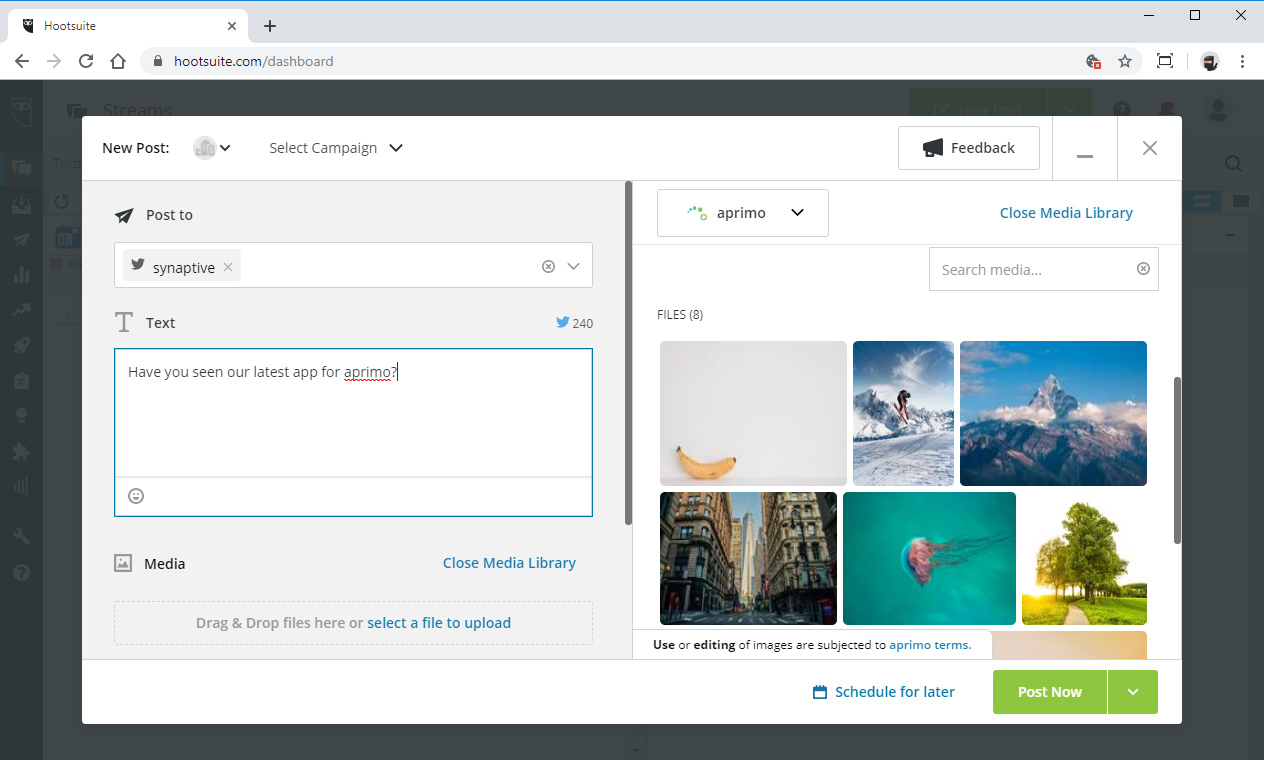Click the Twitter 240 character counter
Viewport: 1264px width, 760px height.
575,323
